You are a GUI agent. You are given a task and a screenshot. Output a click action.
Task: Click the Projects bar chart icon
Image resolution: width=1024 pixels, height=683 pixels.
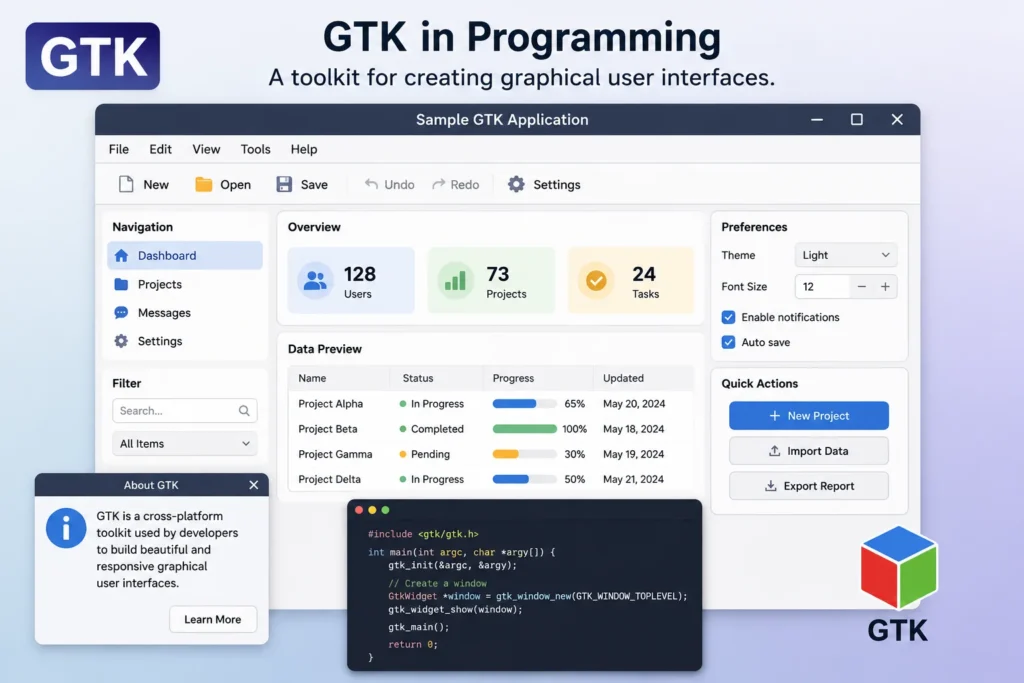(455, 280)
